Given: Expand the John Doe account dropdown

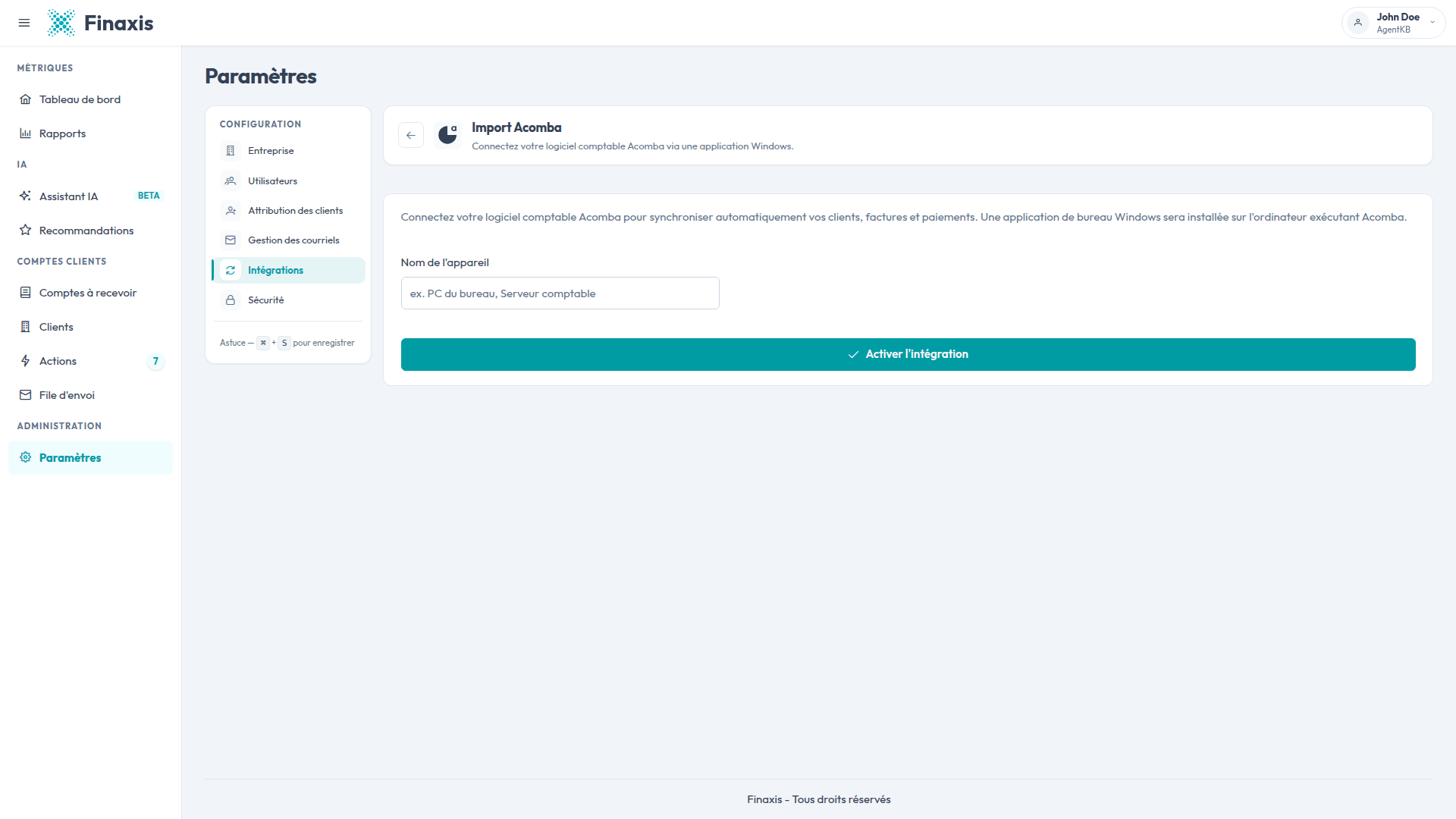Looking at the screenshot, I should [1393, 23].
